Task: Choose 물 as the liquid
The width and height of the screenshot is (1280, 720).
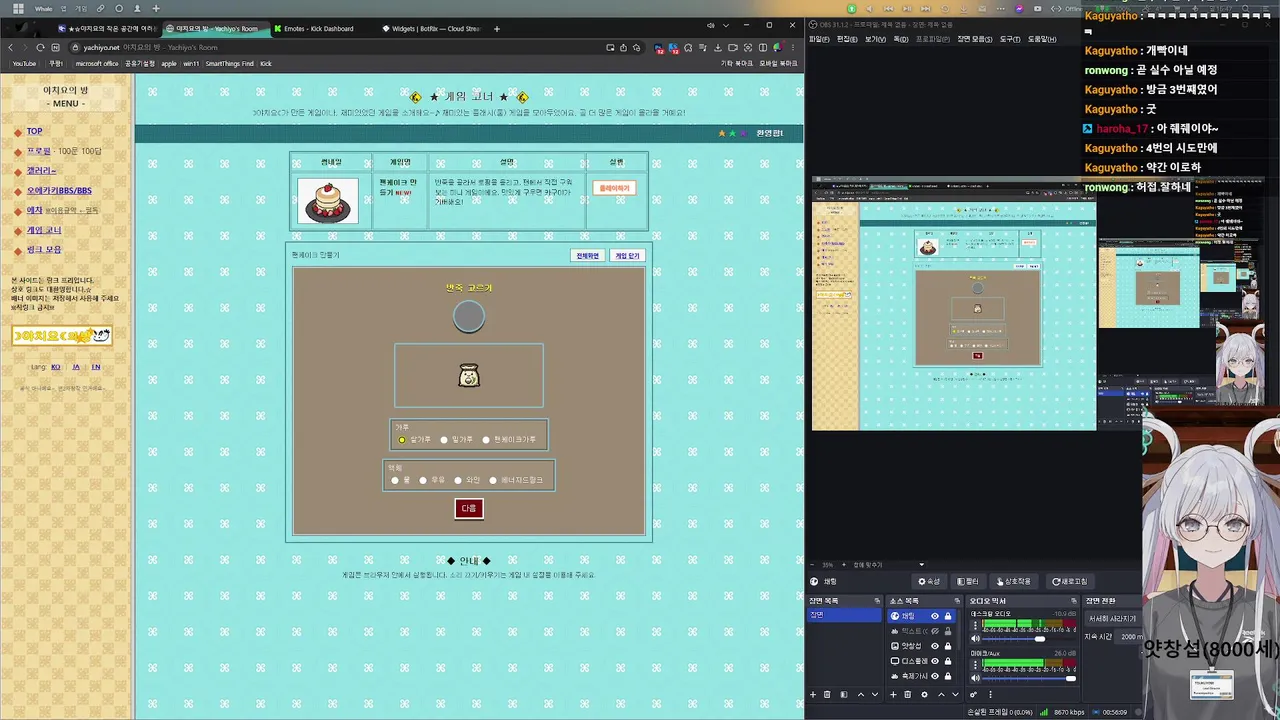Action: click(x=395, y=480)
